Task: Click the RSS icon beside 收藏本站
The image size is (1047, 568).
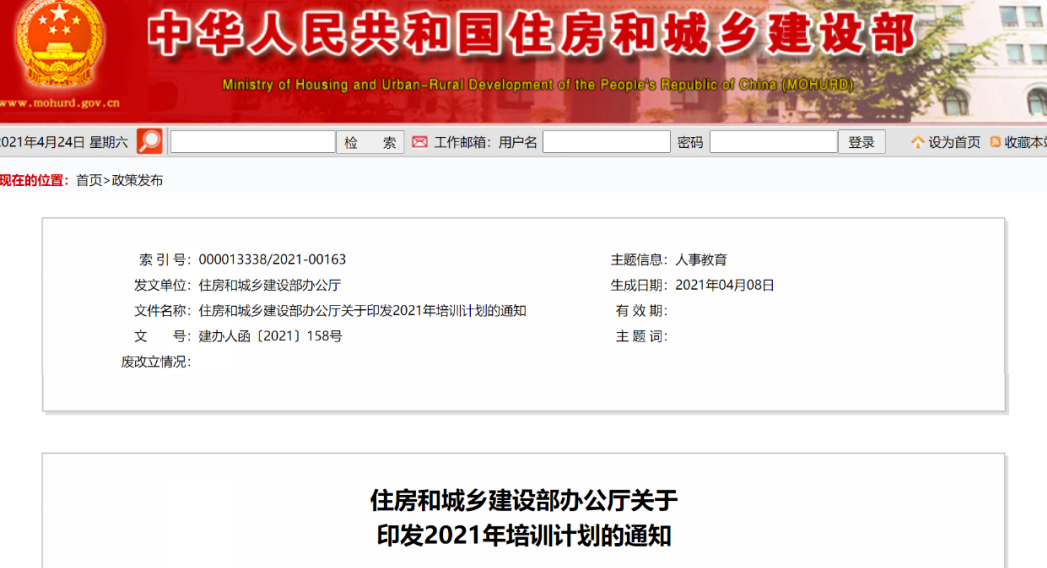Action: (995, 142)
